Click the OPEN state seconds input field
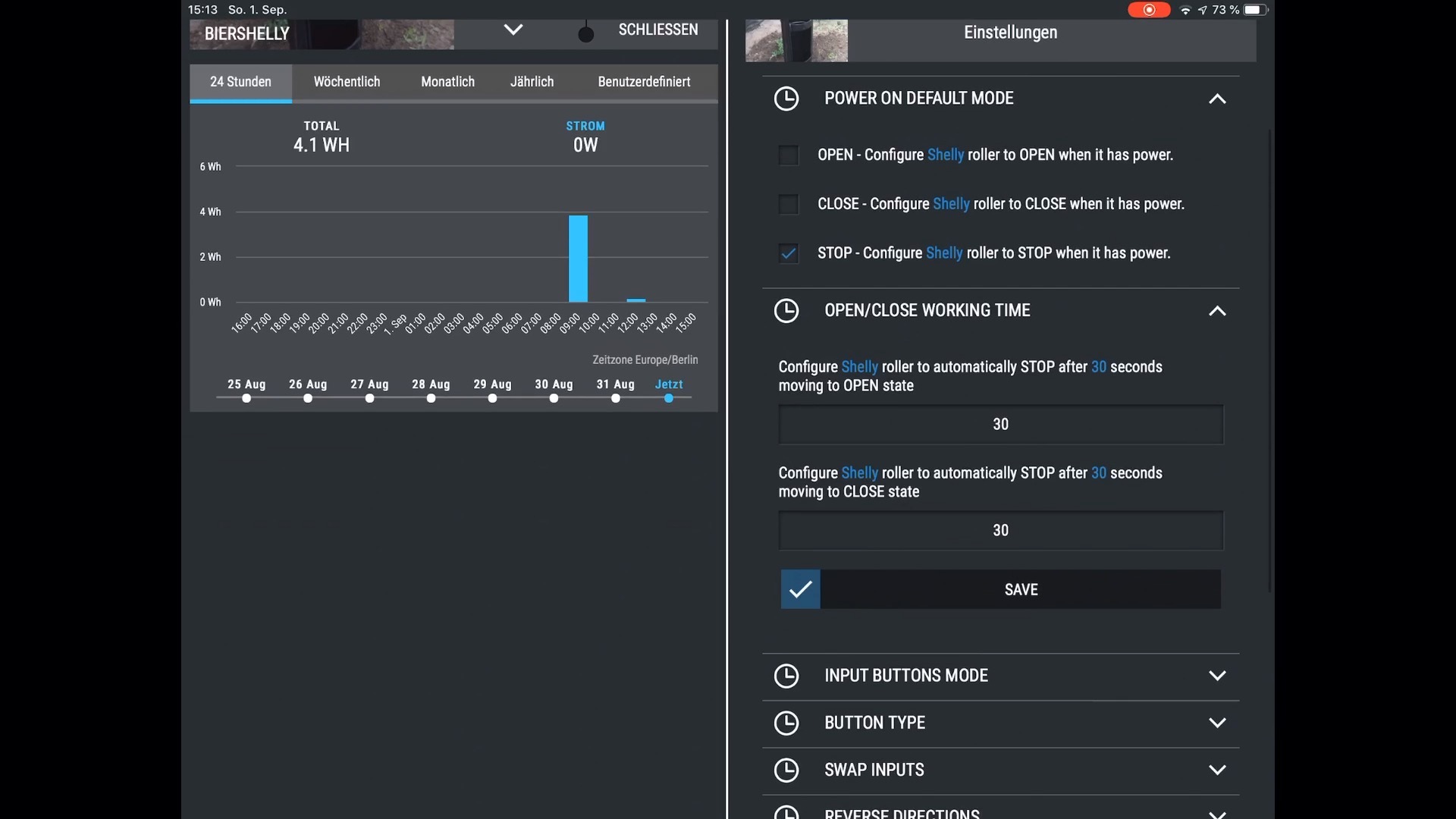Image resolution: width=1456 pixels, height=819 pixels. (x=1000, y=425)
